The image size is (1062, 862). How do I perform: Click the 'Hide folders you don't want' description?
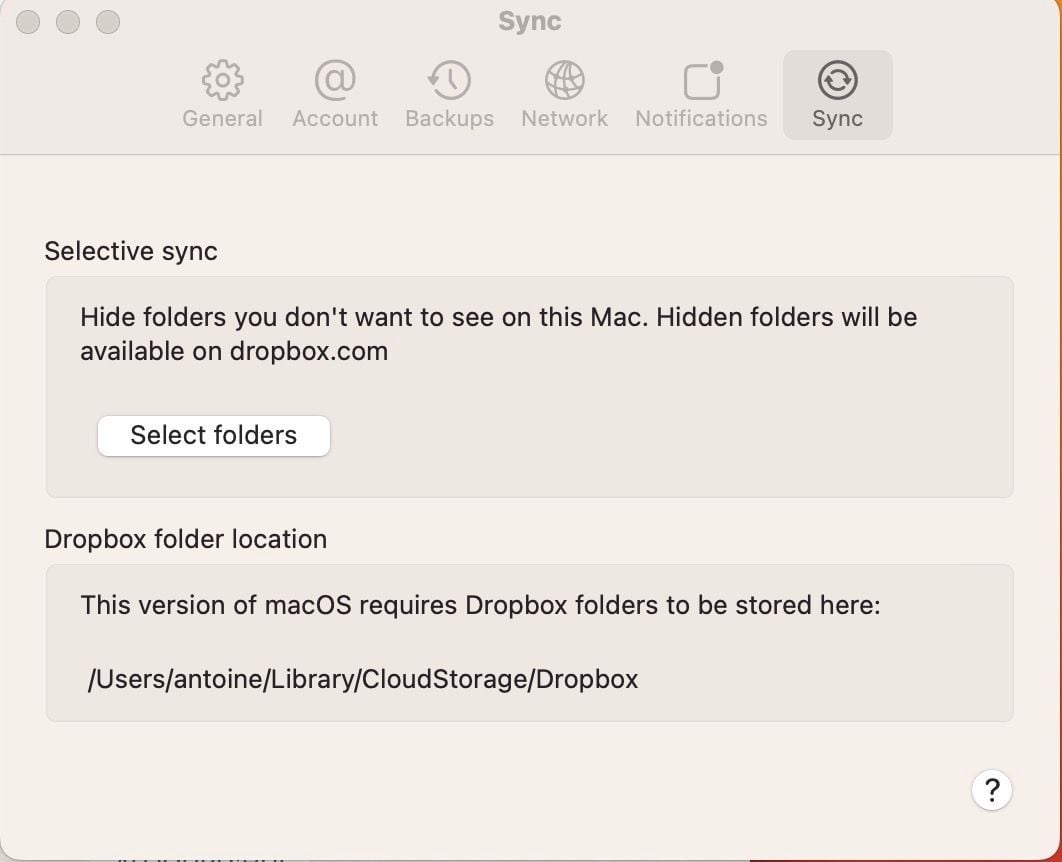click(498, 334)
